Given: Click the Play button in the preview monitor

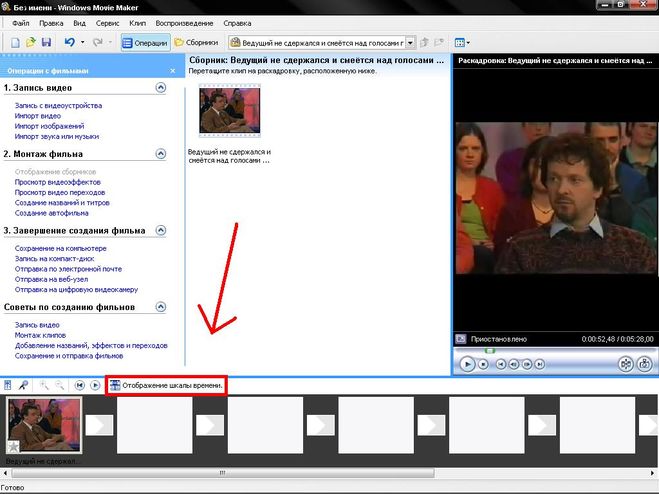Looking at the screenshot, I should click(467, 364).
